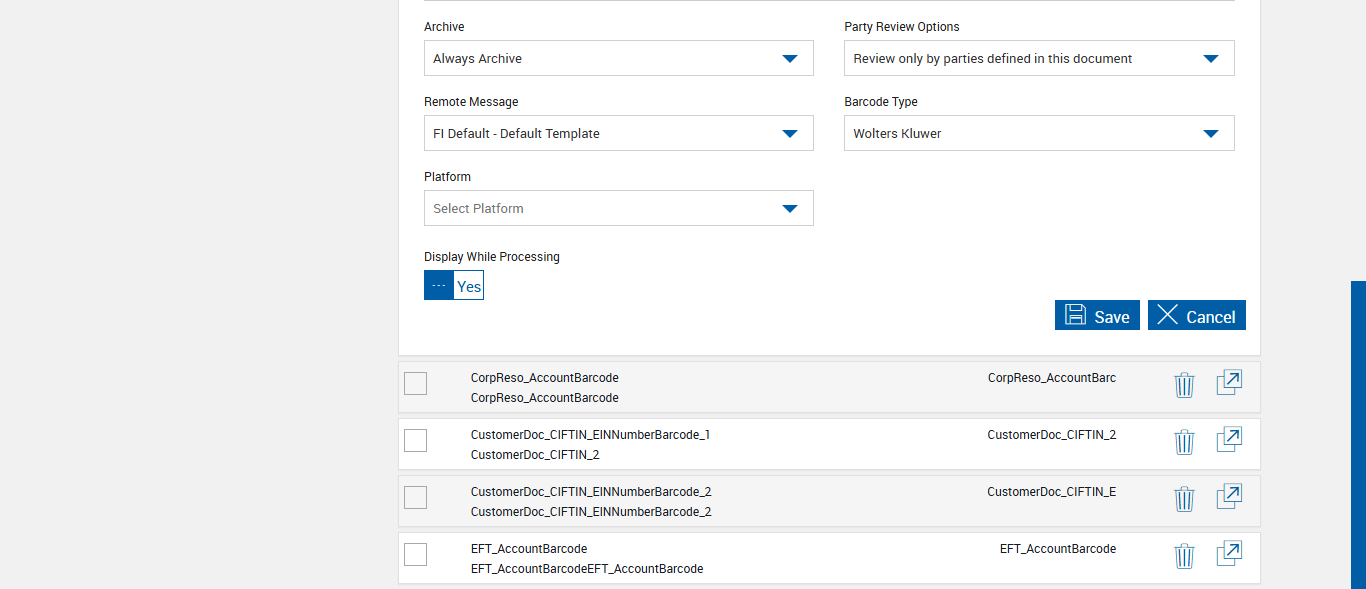Select the checkbox for CustomerDoc_CIFTIN_EINNumberBarcode_1
1366x589 pixels.
pos(415,440)
